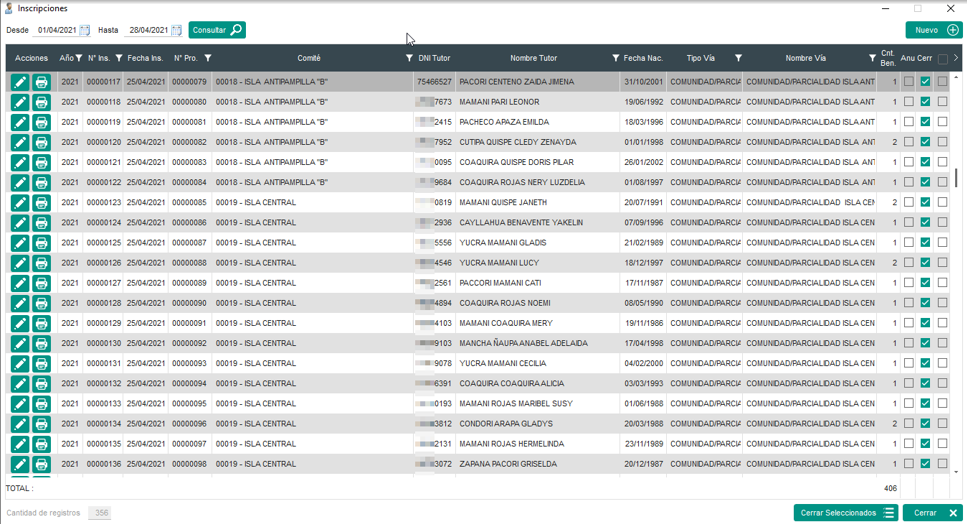Toggle the select-all checkbox in the header

click(942, 59)
